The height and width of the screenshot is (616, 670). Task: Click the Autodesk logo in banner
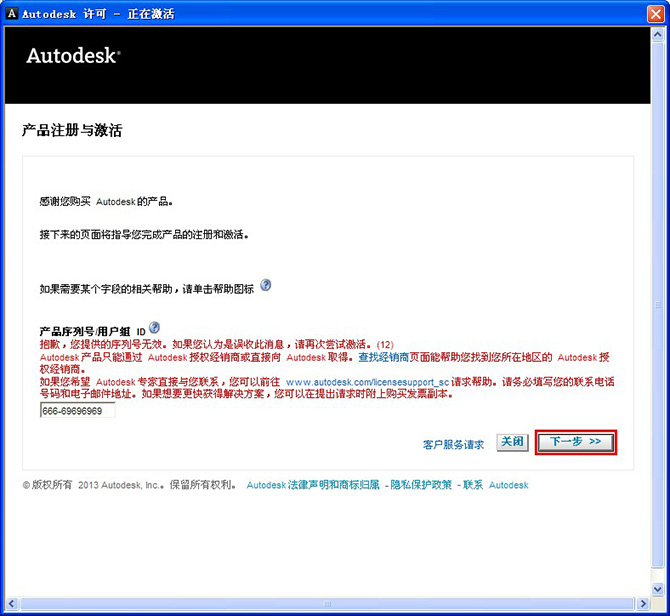tap(73, 56)
